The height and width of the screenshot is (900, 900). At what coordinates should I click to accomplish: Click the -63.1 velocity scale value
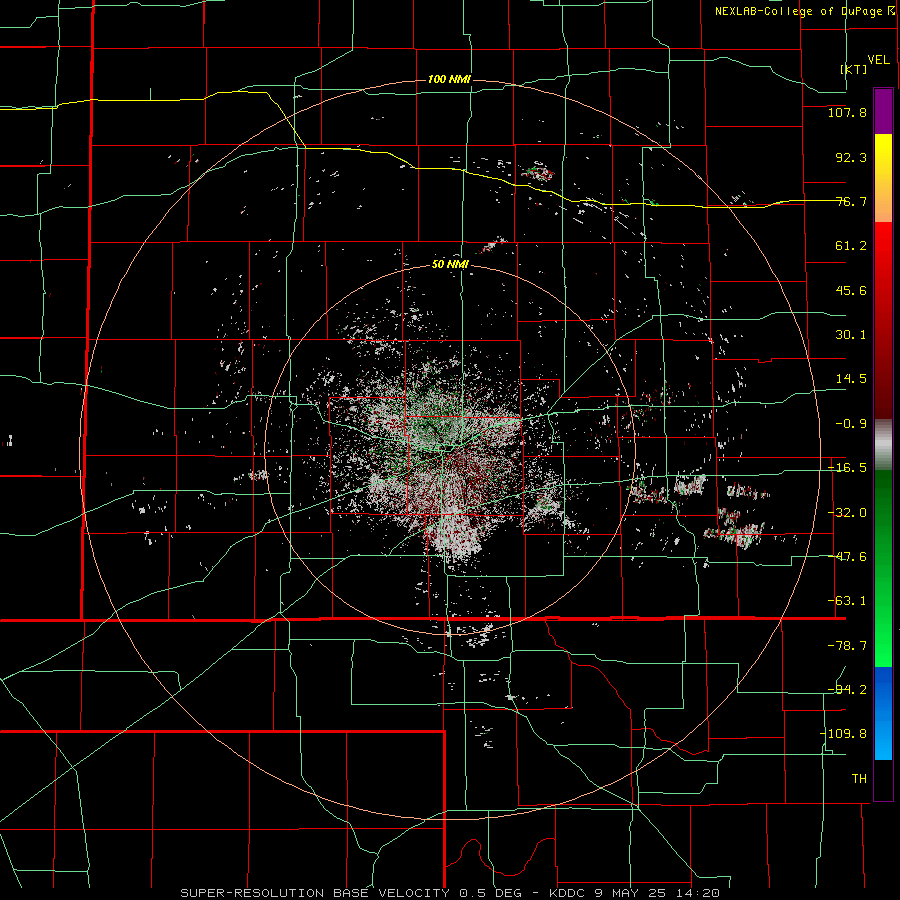click(x=847, y=601)
